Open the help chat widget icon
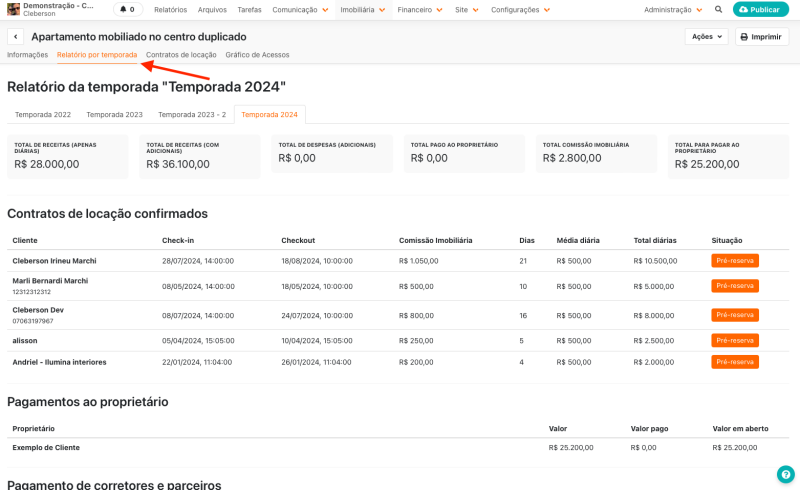This screenshot has width=800, height=490. click(x=785, y=475)
